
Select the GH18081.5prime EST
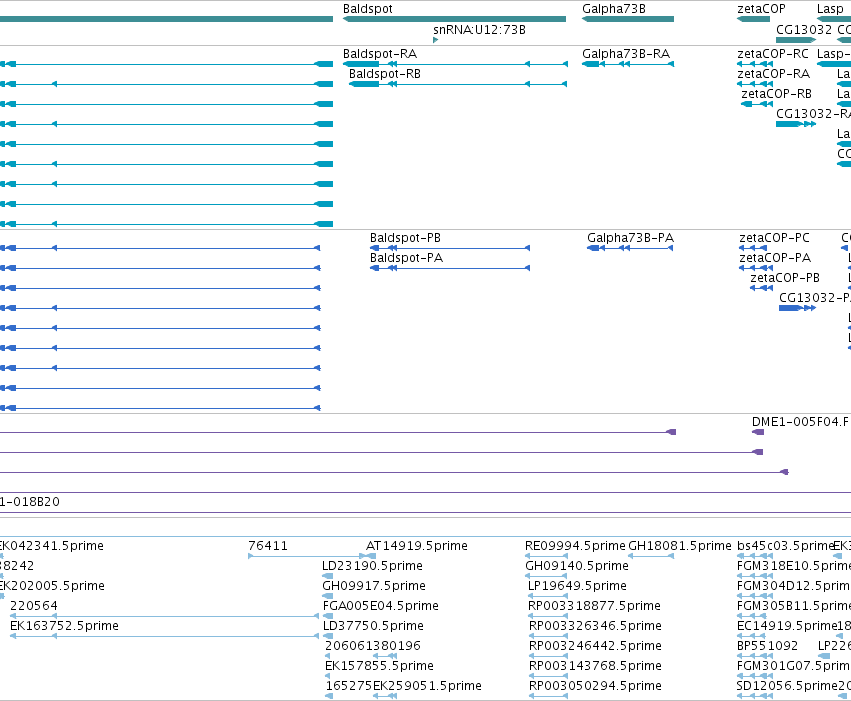click(651, 556)
